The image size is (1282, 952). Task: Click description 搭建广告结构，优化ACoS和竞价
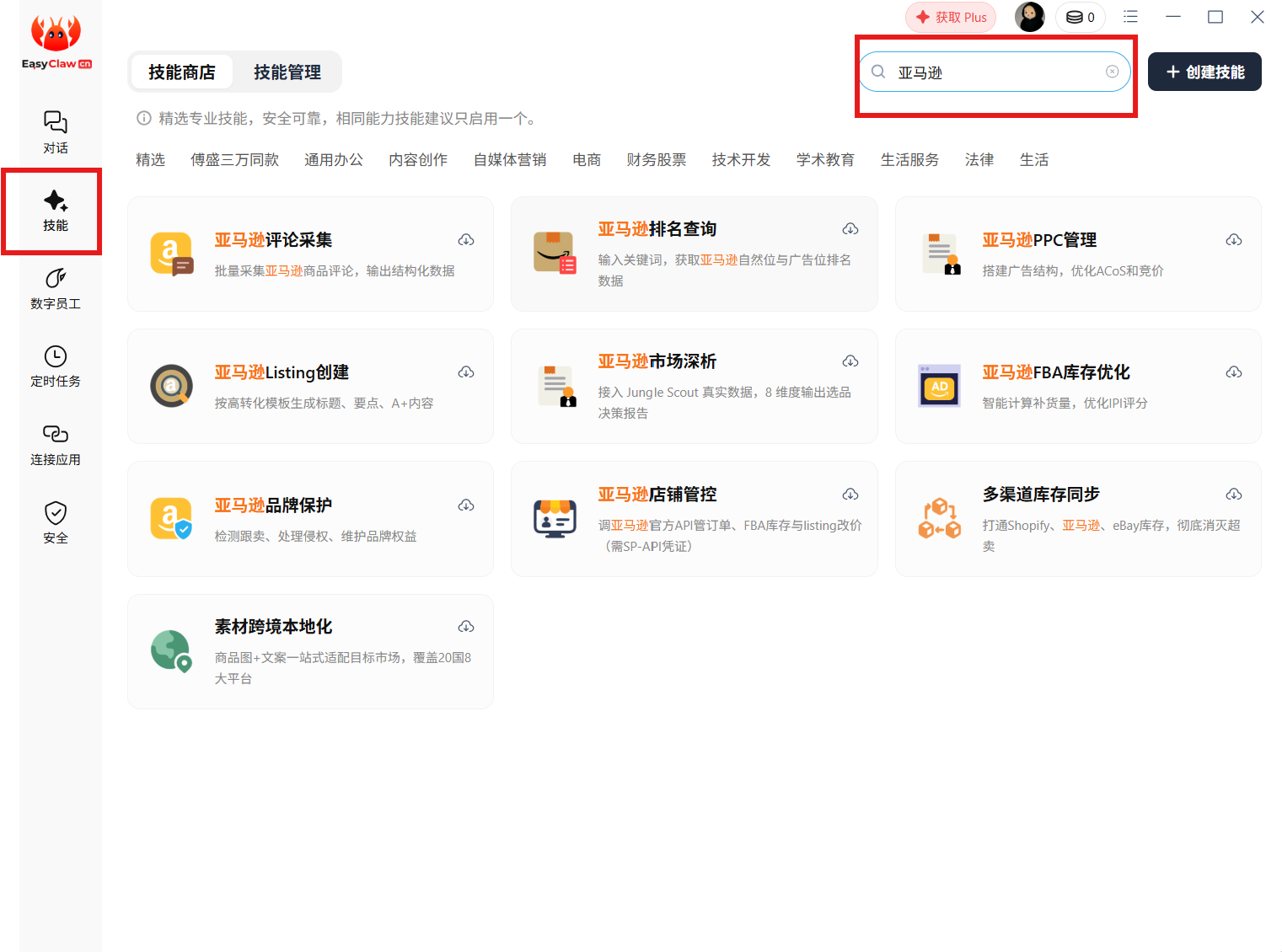1073,271
